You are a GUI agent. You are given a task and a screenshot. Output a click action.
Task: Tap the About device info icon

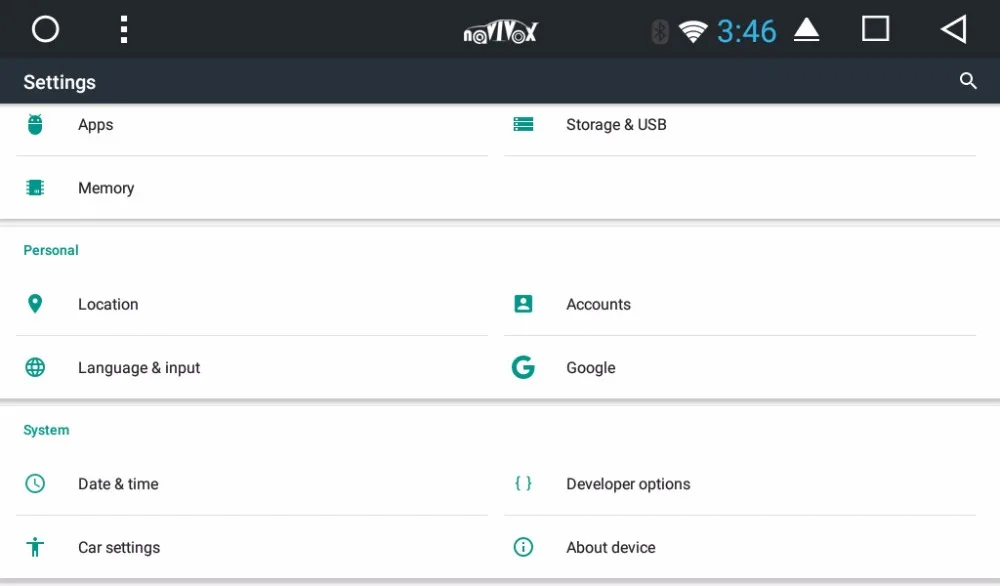pos(523,547)
